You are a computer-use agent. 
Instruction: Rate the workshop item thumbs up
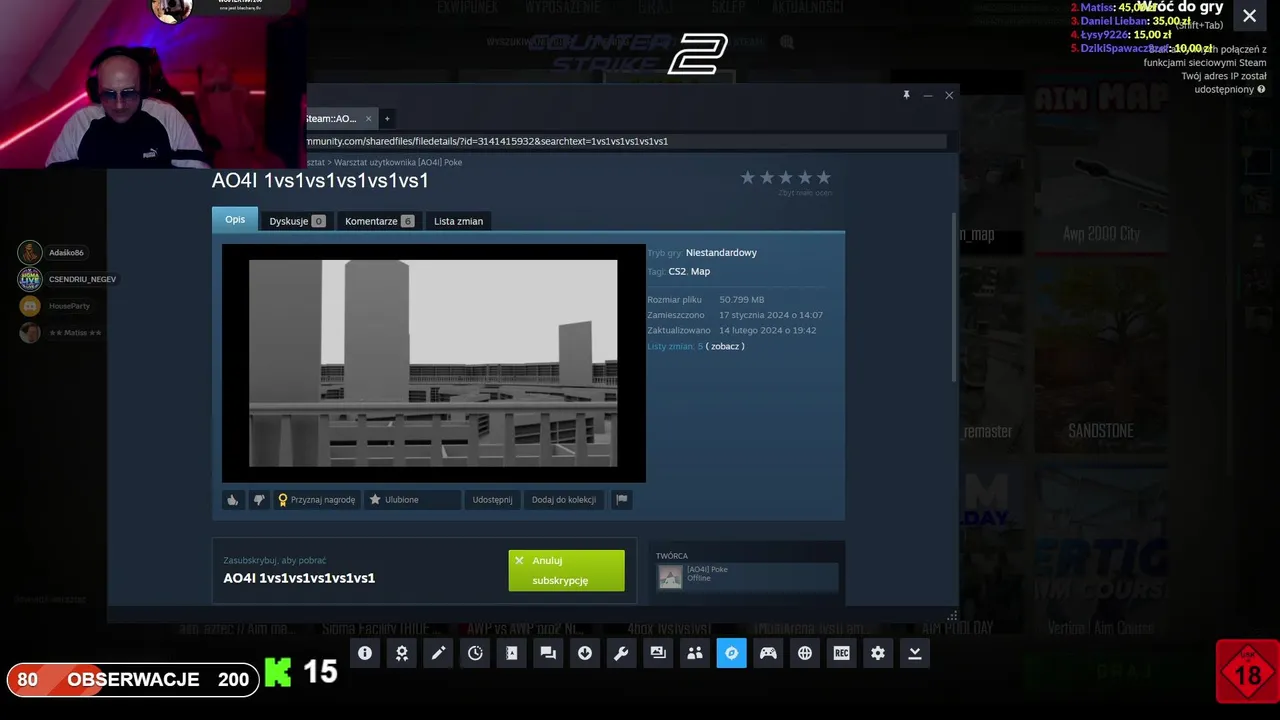pos(233,500)
